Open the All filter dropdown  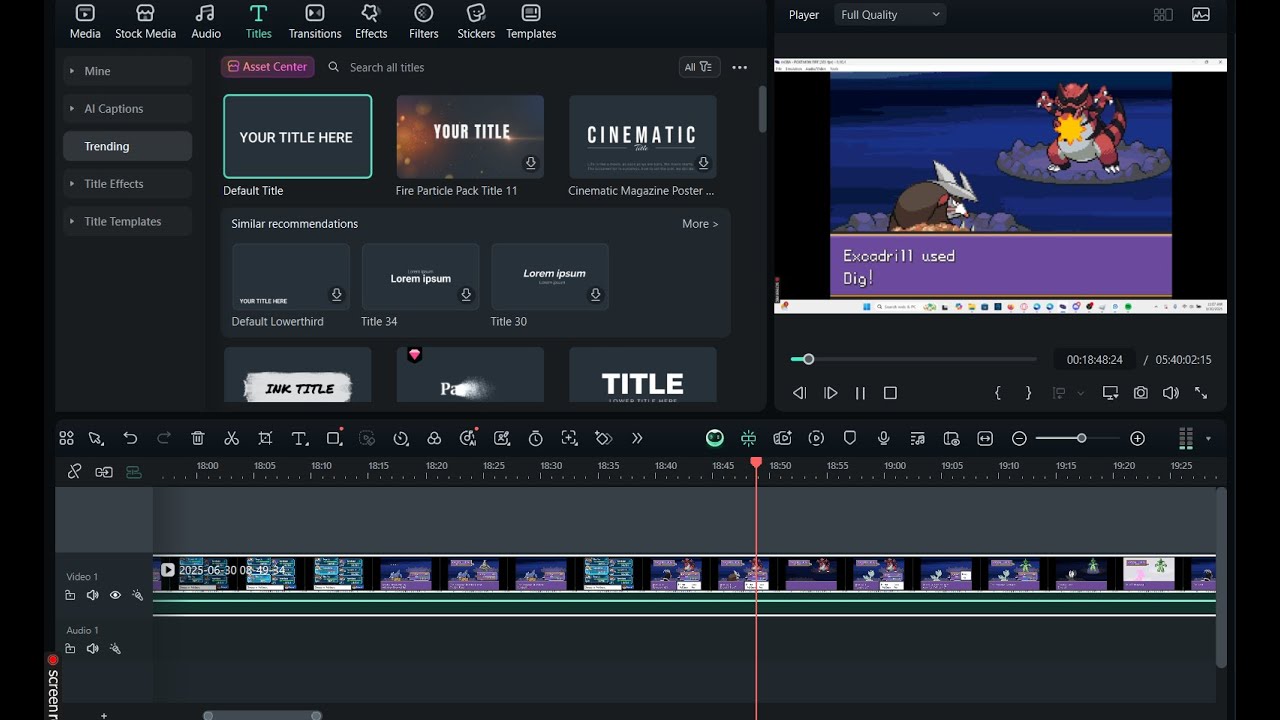pyautogui.click(x=700, y=67)
